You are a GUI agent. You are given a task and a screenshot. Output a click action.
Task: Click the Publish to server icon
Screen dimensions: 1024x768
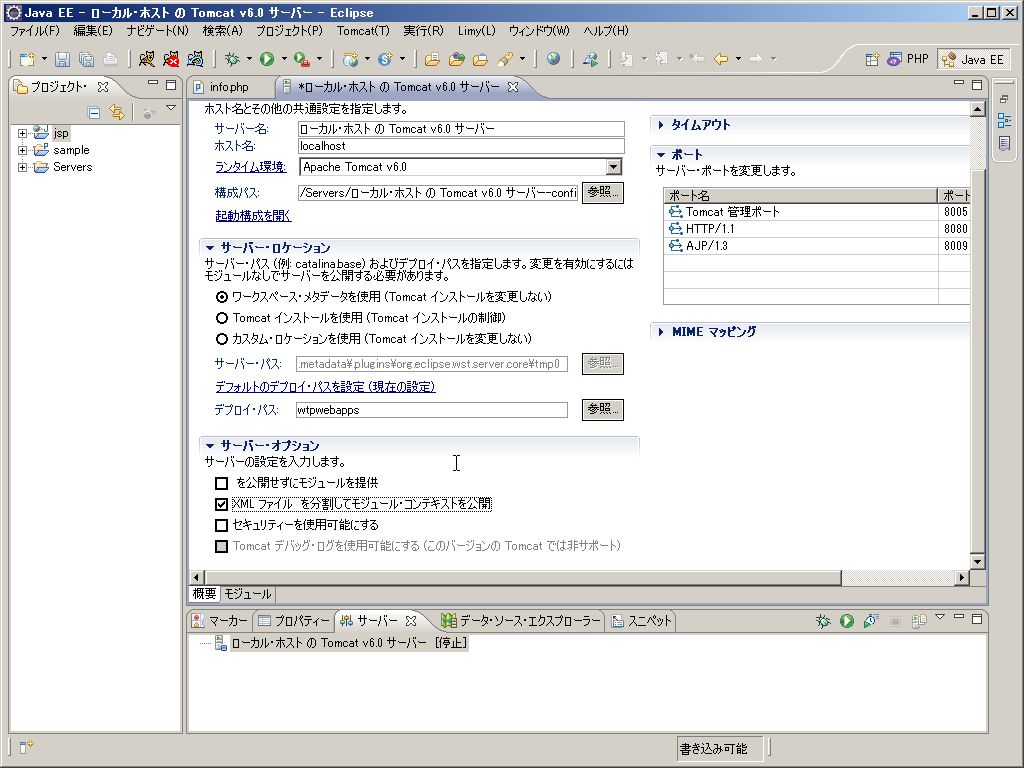tap(920, 621)
